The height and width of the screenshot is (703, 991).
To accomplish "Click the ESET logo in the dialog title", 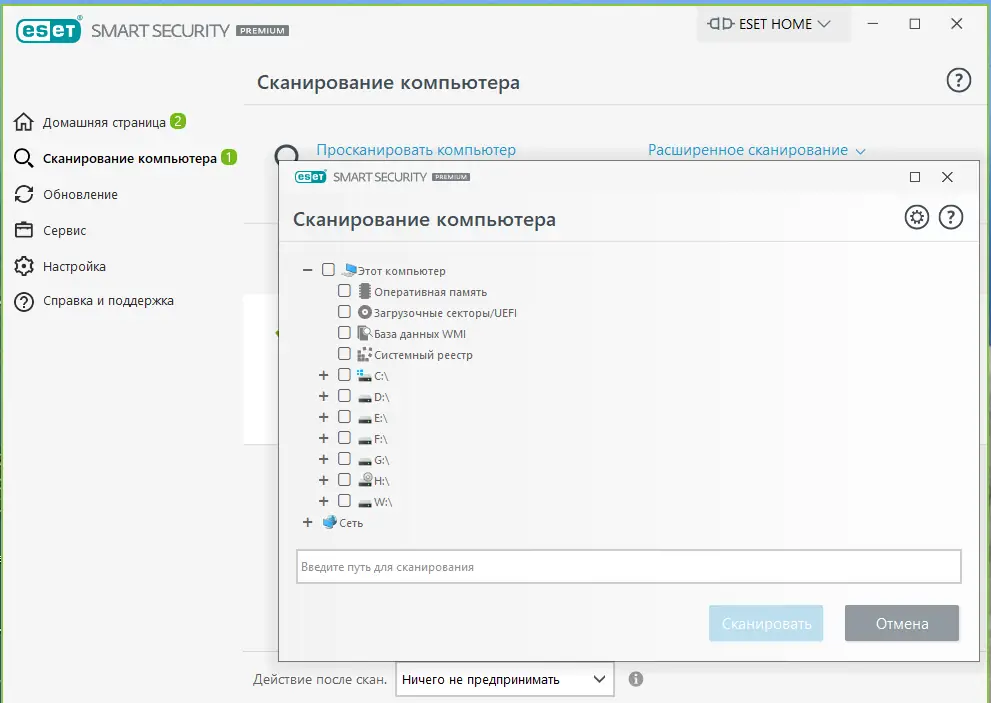I will 310,177.
